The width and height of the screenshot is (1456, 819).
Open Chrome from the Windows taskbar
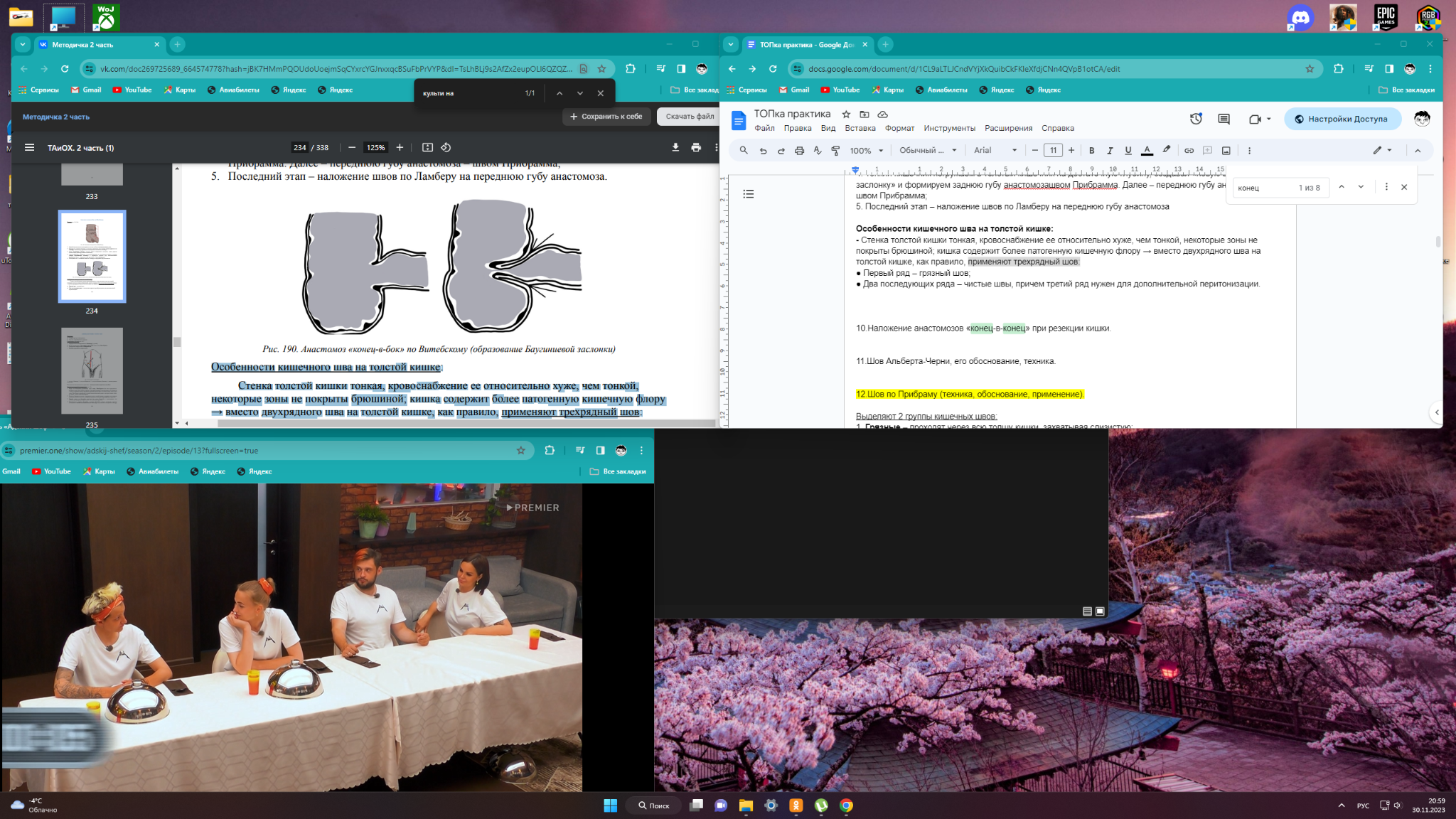pyautogui.click(x=846, y=805)
